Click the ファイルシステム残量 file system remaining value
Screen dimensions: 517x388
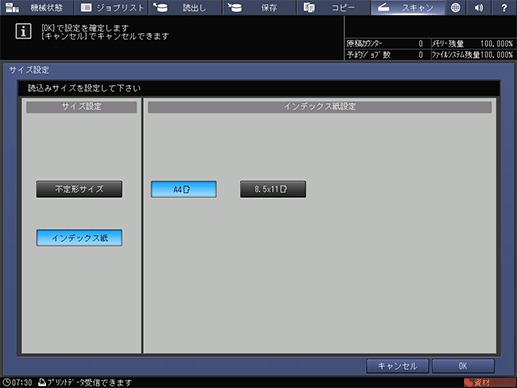pyautogui.click(x=497, y=55)
